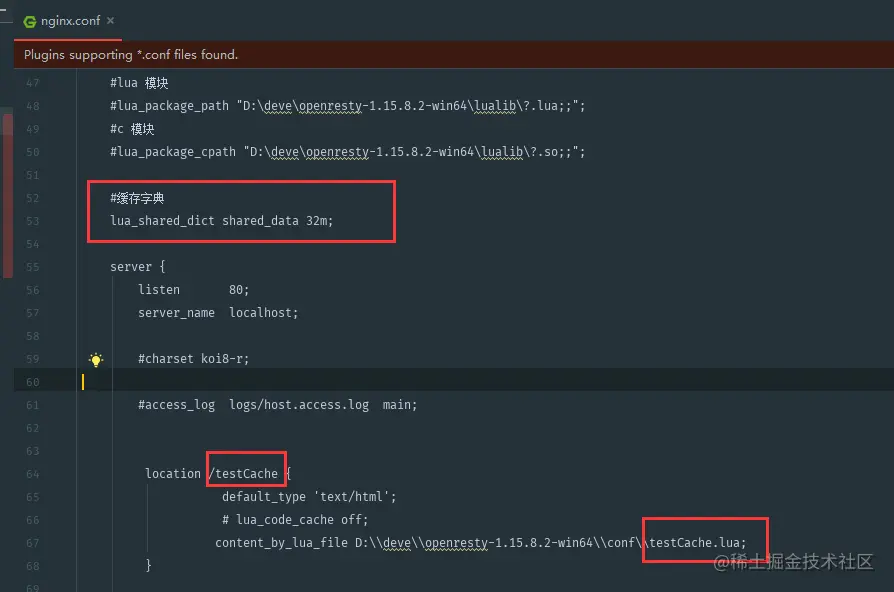894x592 pixels.
Task: Click '# lua_code_cache off;' comment
Action: pyautogui.click(x=295, y=520)
